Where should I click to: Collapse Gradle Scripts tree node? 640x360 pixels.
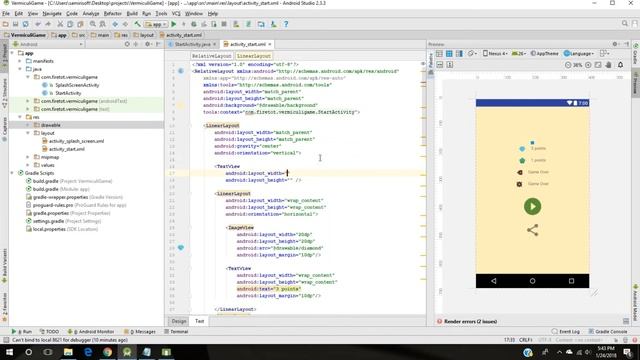[x=12, y=173]
